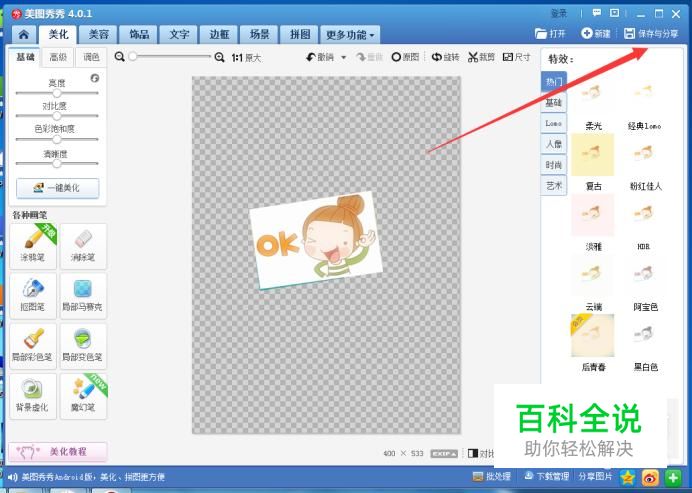This screenshot has width=692, height=493.
Task: Click the 尺寸 resize tool
Action: (516, 57)
